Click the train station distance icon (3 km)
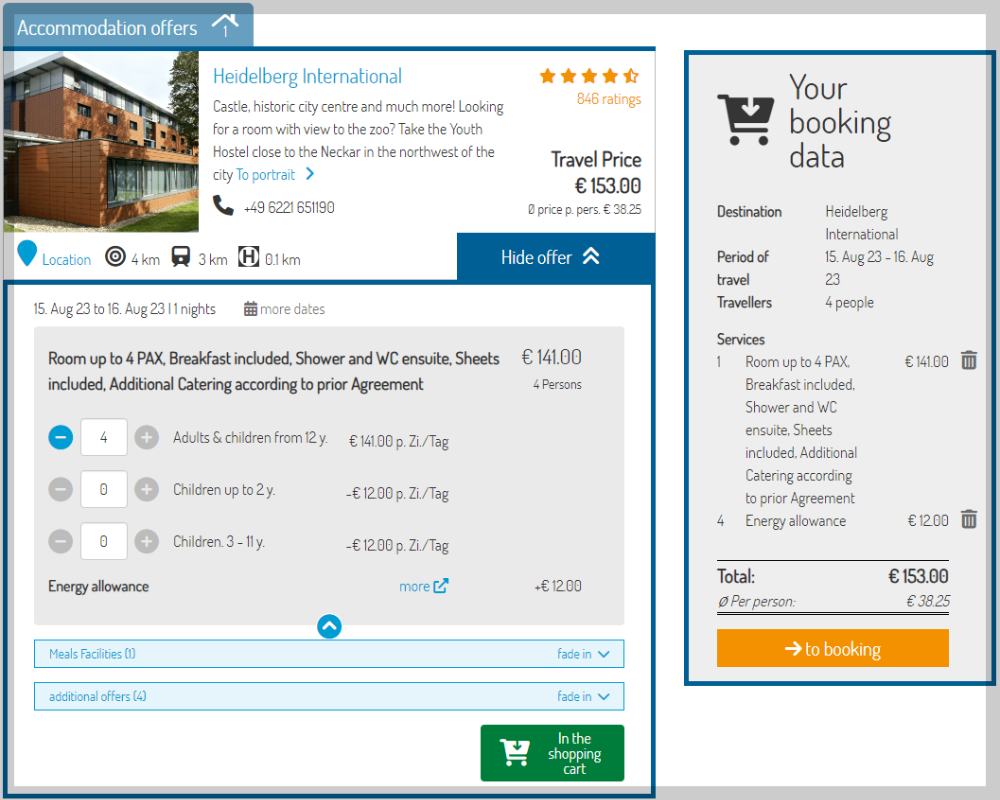1000x800 pixels. point(181,256)
